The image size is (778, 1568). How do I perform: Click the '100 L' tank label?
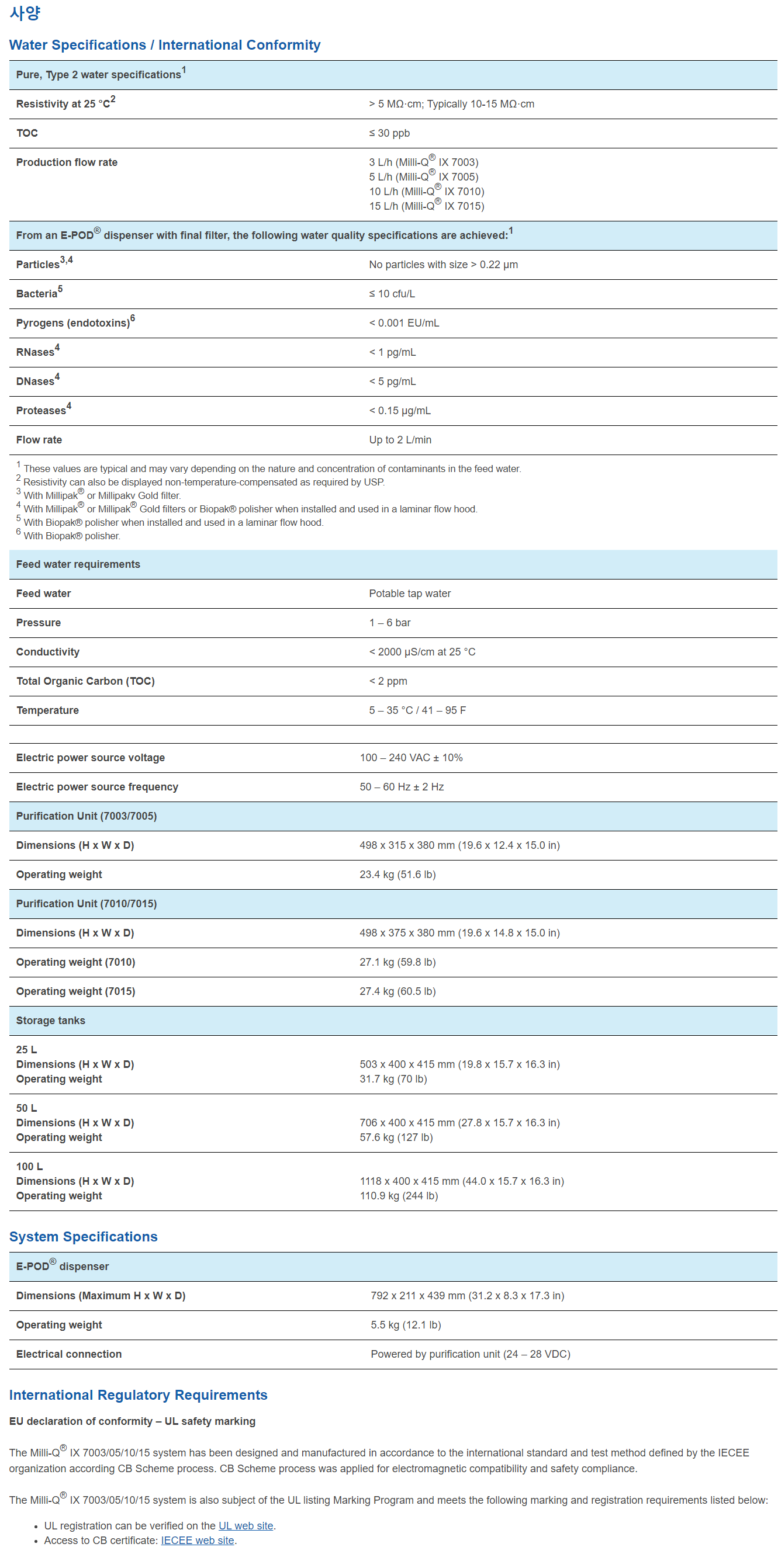coord(30,1167)
